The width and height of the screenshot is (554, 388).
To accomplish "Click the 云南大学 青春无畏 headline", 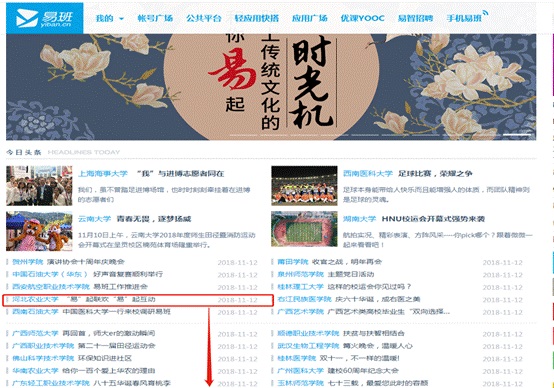I will click(134, 219).
